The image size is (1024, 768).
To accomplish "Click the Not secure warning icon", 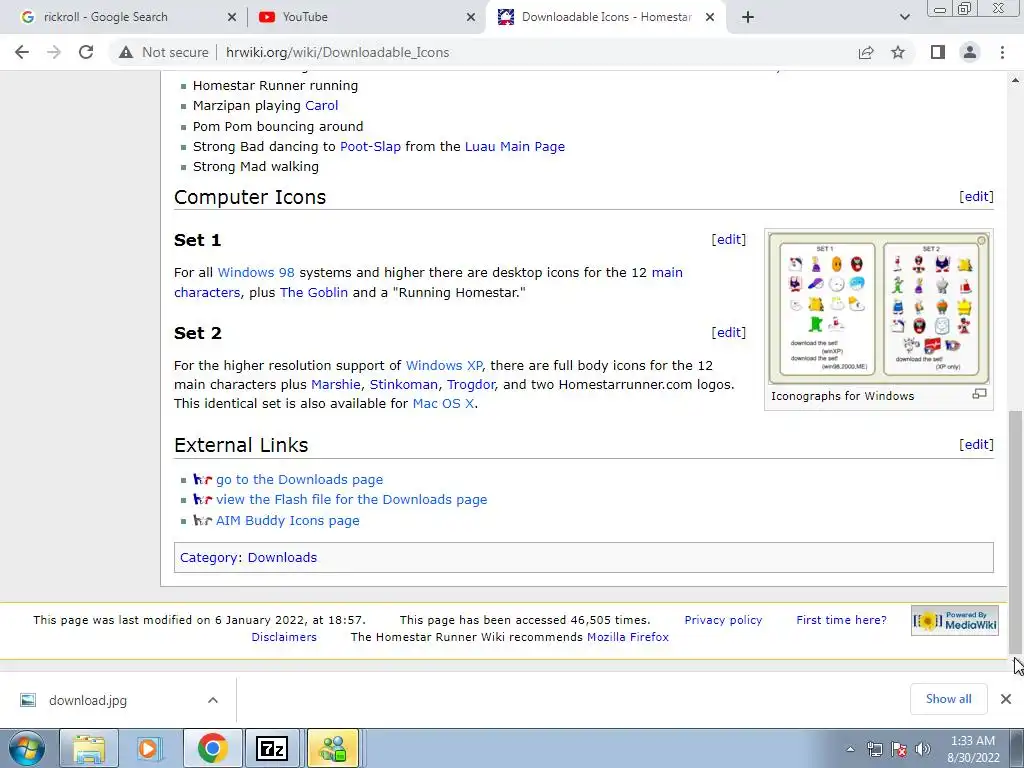I will (126, 52).
